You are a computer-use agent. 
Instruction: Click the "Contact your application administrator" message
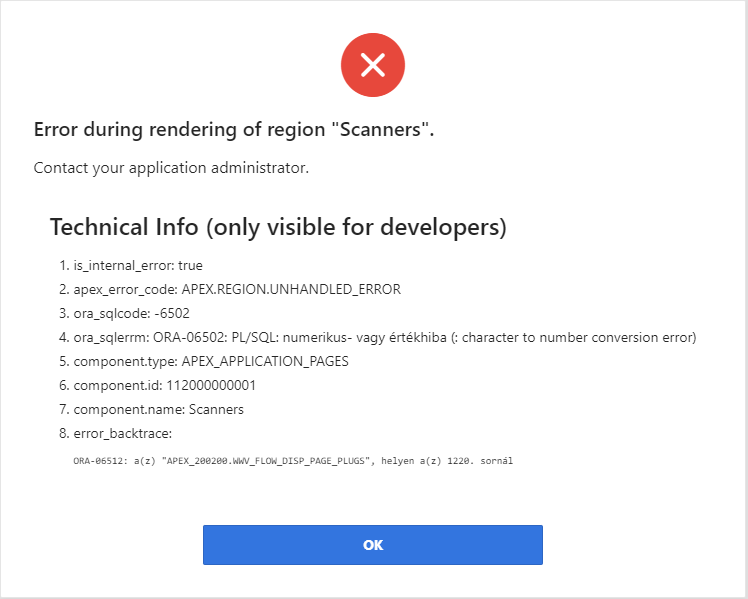(x=171, y=167)
